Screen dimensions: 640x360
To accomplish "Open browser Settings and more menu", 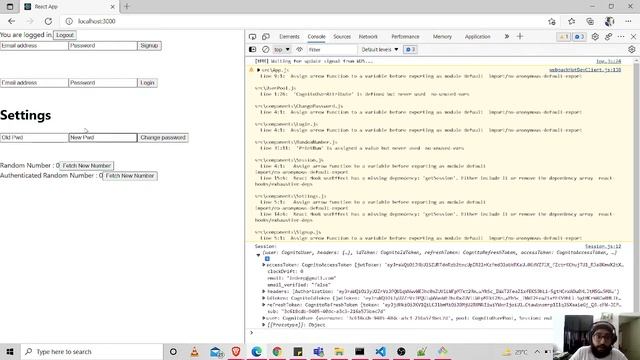I will [x=628, y=21].
